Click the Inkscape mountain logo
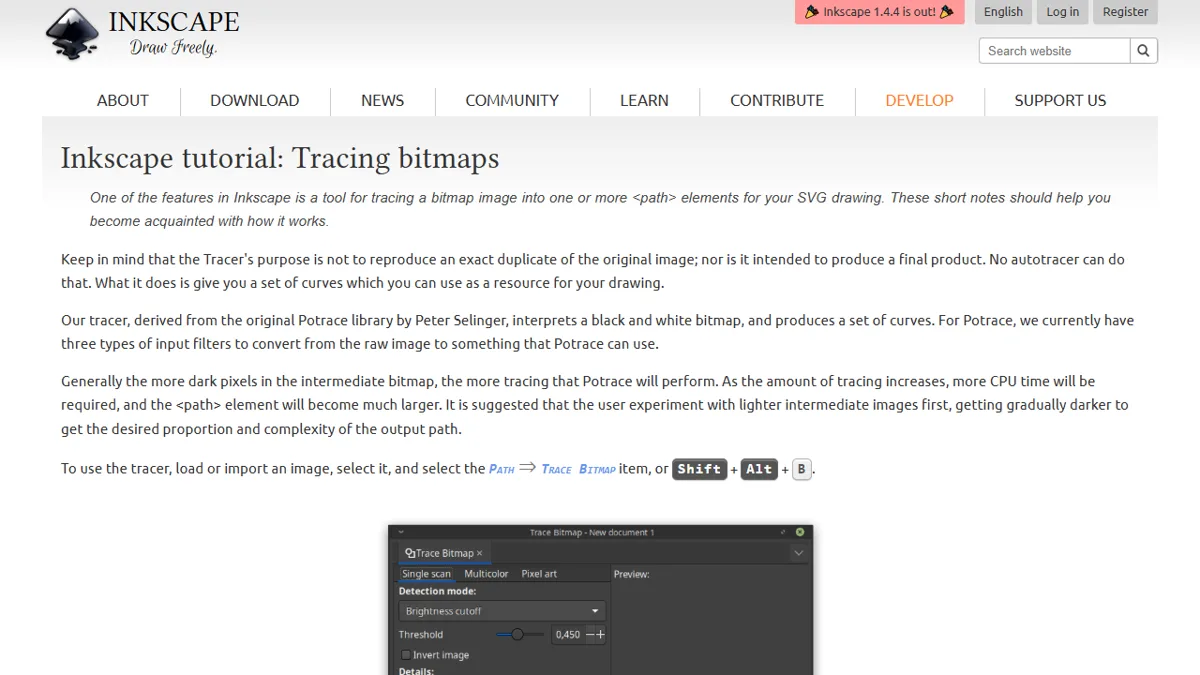1200x675 pixels. click(x=73, y=34)
